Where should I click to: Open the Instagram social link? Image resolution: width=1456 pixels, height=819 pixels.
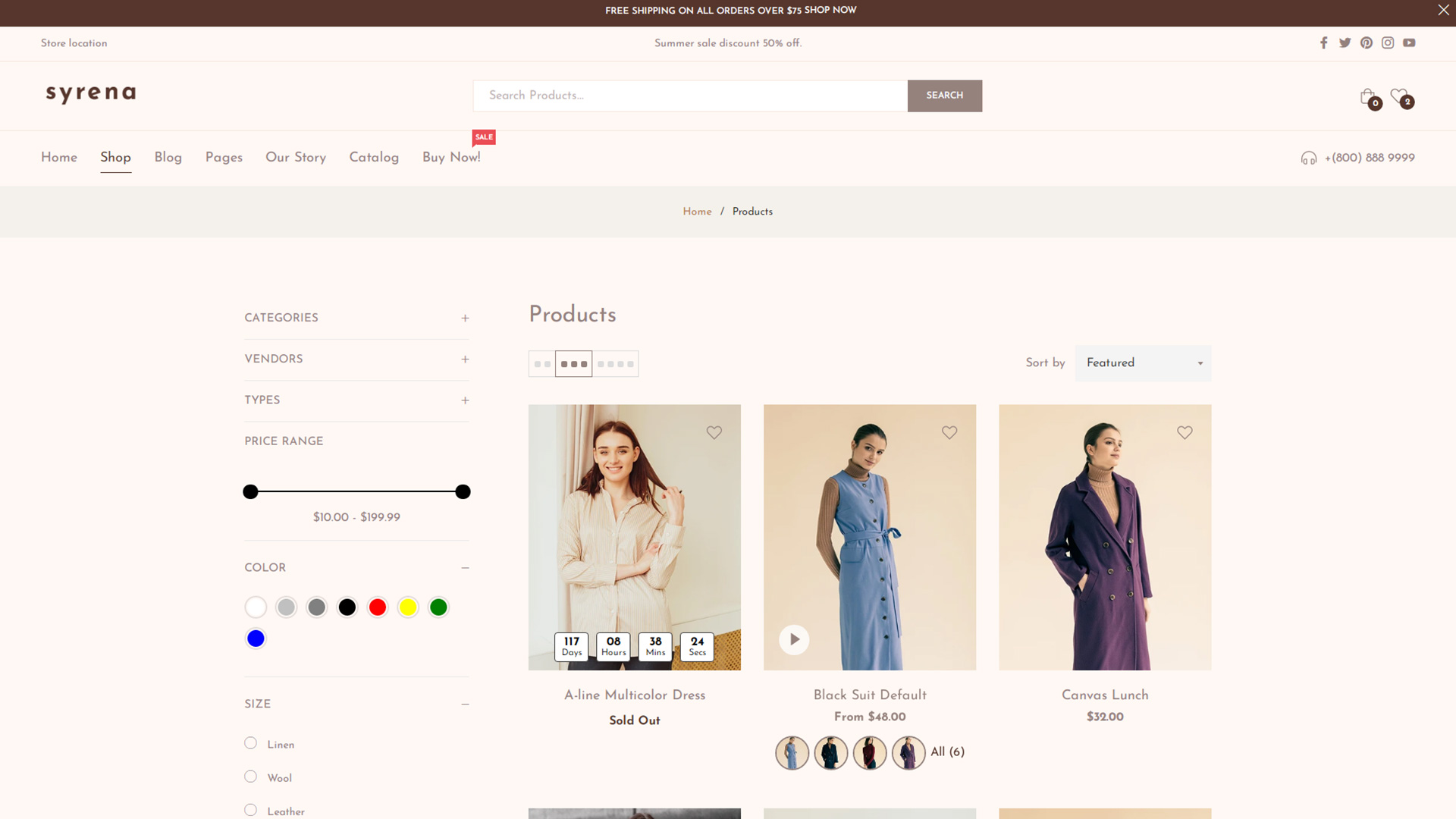[x=1387, y=43]
